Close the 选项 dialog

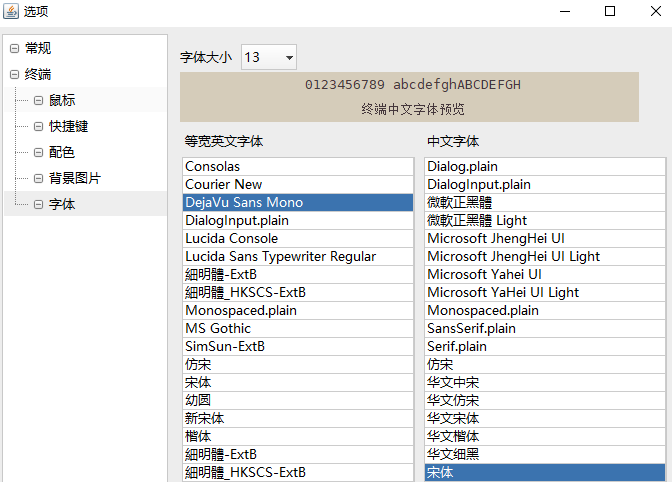(656, 11)
